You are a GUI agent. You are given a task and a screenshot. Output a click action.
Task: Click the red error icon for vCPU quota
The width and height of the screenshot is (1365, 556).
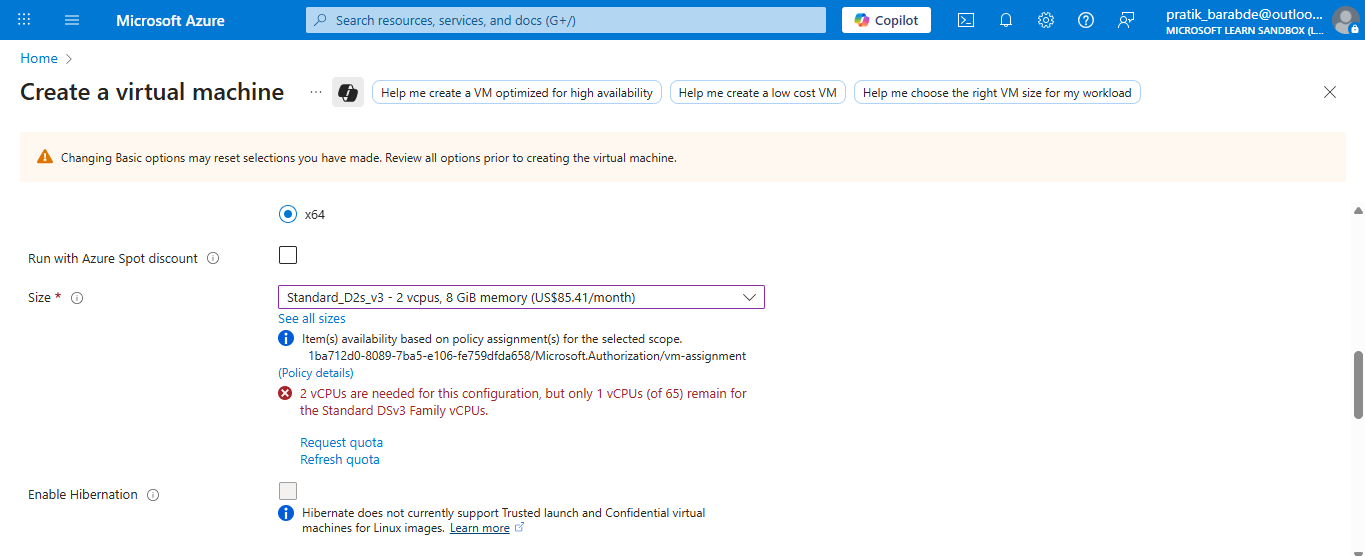point(285,394)
